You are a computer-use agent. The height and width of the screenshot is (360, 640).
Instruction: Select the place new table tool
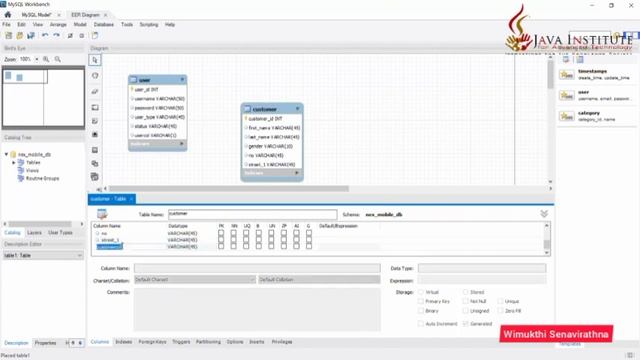pyautogui.click(x=95, y=150)
